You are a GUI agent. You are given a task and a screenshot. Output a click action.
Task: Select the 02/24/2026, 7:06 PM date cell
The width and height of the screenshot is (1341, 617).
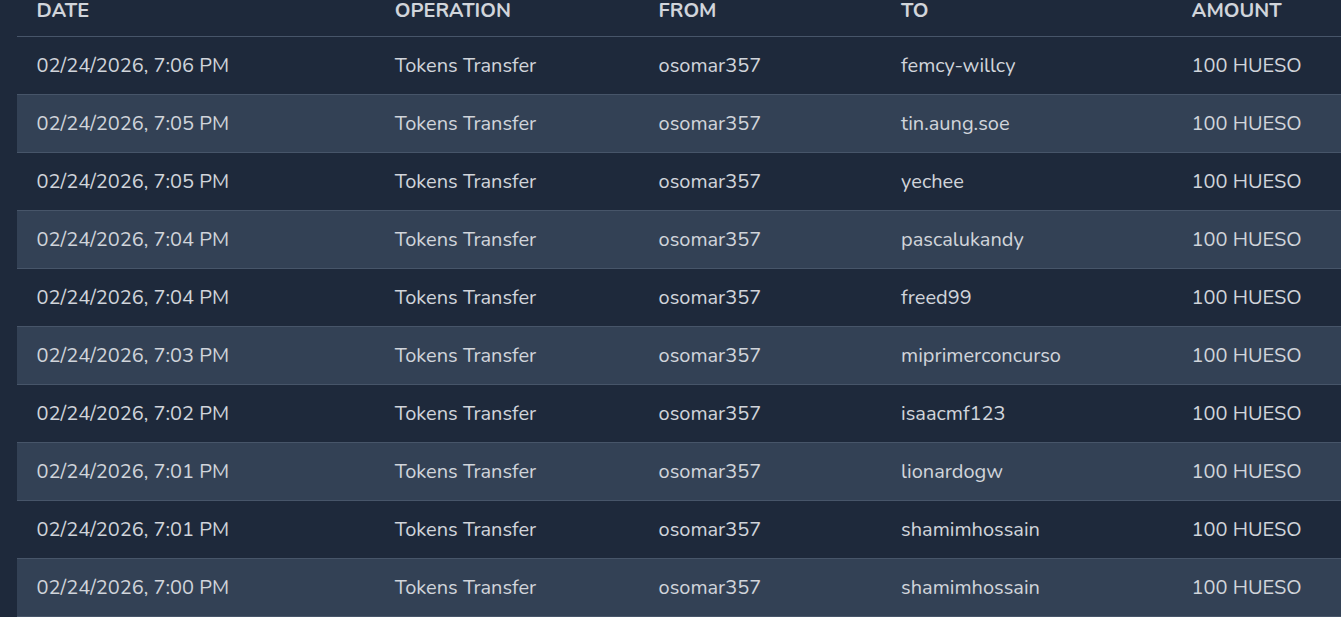(x=133, y=66)
